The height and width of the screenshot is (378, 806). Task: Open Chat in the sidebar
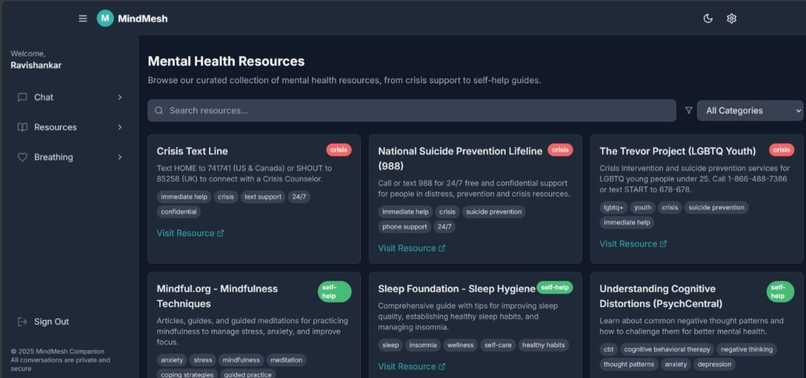pyautogui.click(x=69, y=97)
